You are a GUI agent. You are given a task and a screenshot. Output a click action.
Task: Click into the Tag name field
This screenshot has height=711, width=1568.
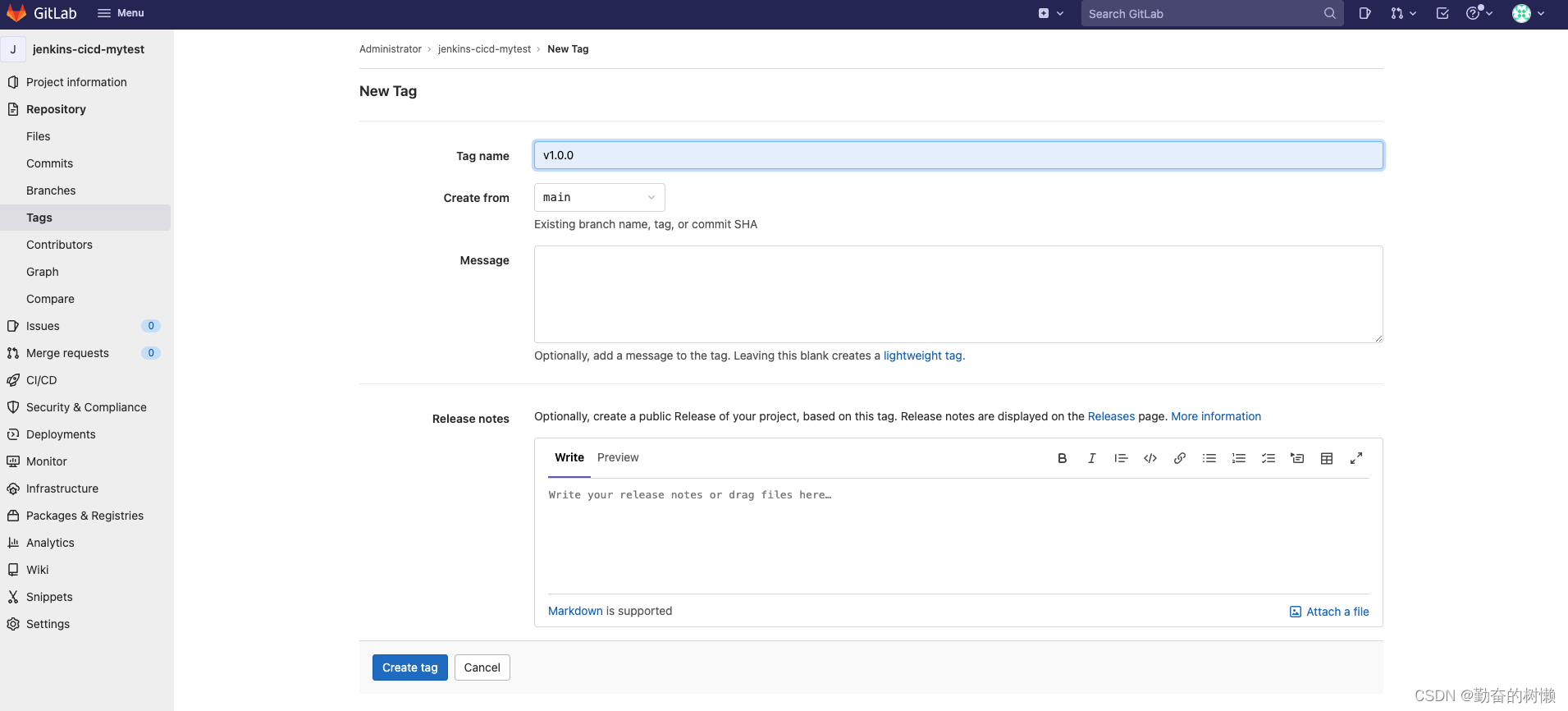pos(958,155)
